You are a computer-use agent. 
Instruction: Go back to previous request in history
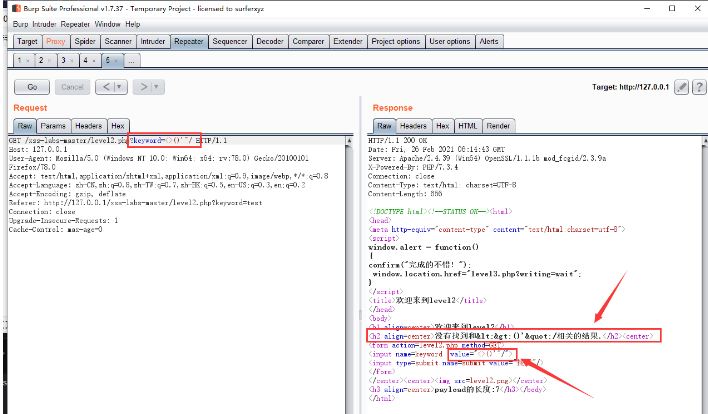[106, 87]
